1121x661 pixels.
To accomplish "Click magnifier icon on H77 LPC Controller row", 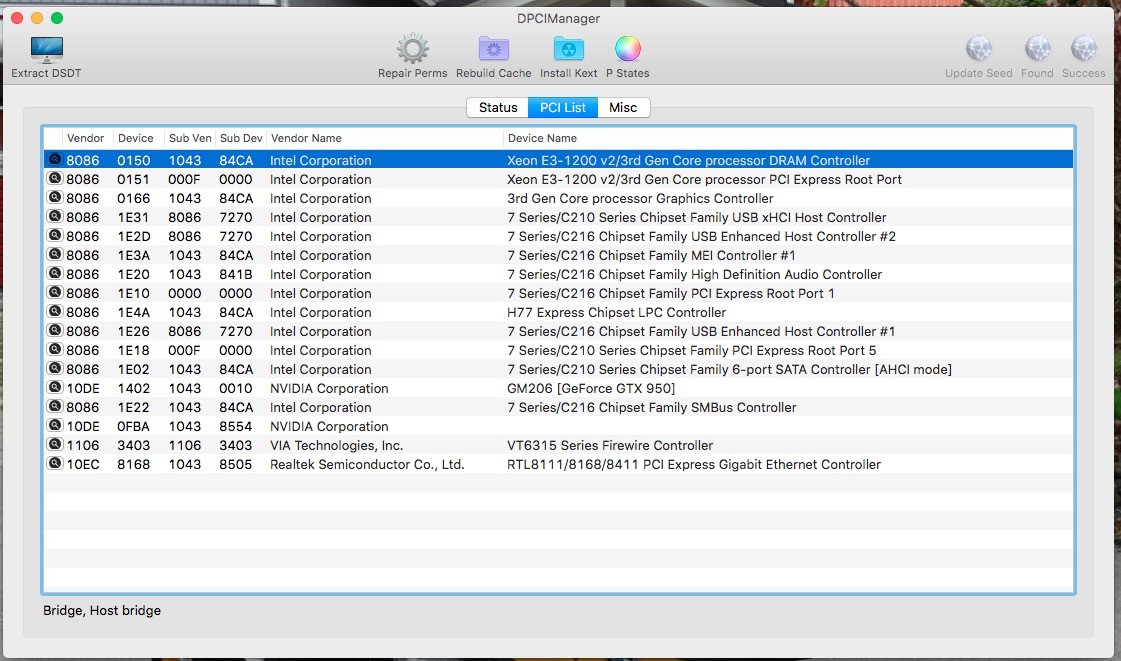I will [x=54, y=312].
